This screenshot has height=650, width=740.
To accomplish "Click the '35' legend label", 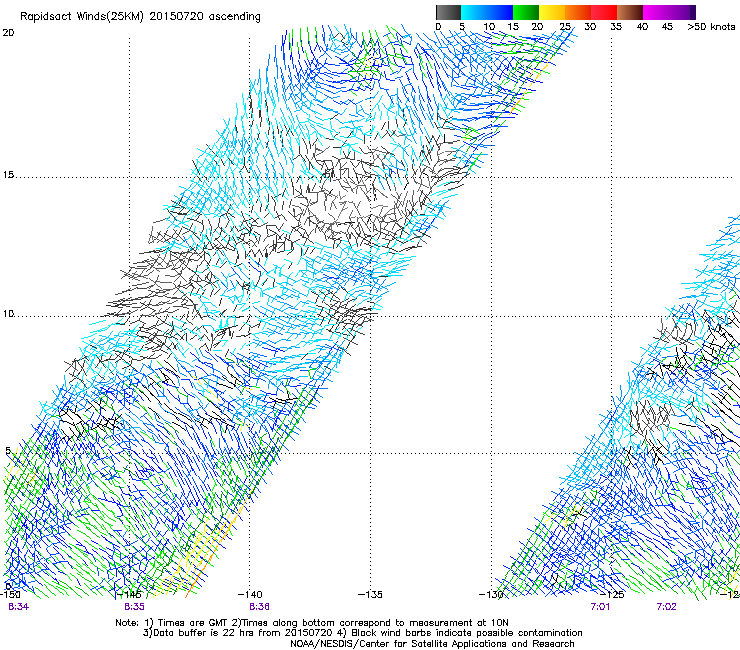I will point(616,27).
